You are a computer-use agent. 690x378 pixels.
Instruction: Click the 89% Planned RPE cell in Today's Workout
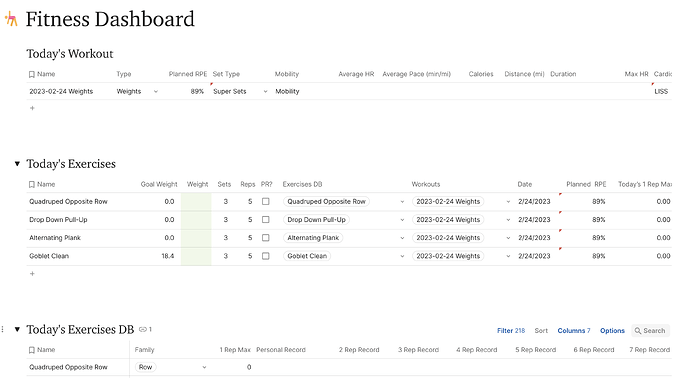tap(197, 92)
